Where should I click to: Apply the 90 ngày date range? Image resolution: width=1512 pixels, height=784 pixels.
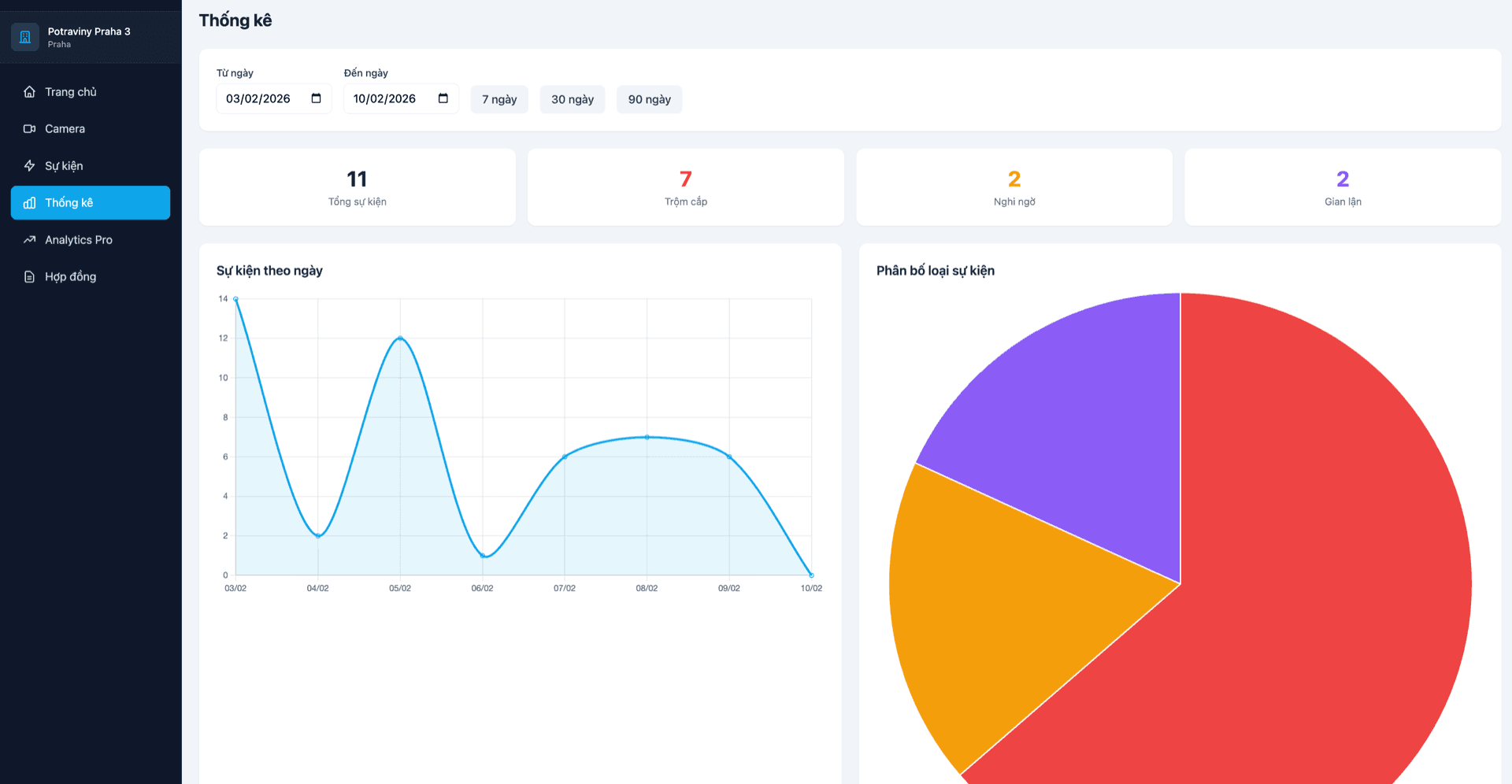tap(649, 99)
